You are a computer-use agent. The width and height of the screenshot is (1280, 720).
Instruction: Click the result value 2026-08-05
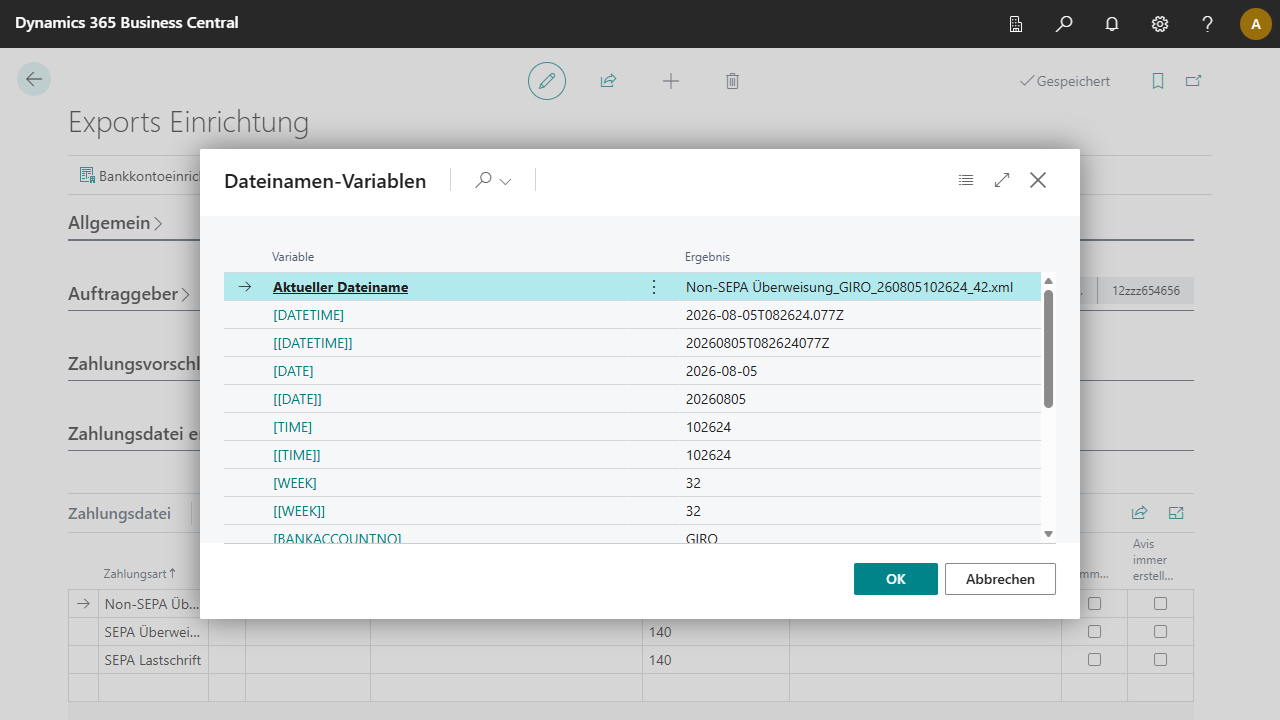(x=721, y=371)
